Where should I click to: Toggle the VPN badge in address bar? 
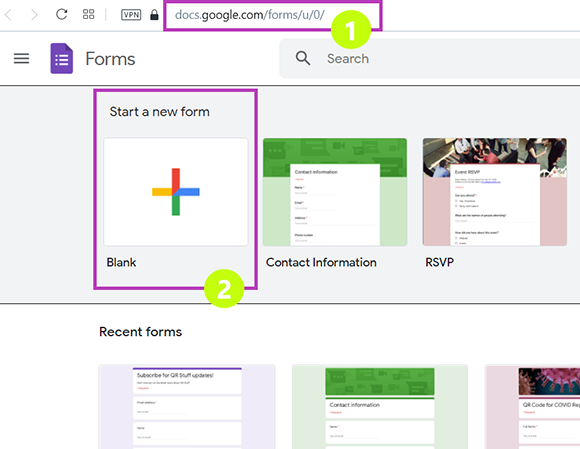click(131, 15)
